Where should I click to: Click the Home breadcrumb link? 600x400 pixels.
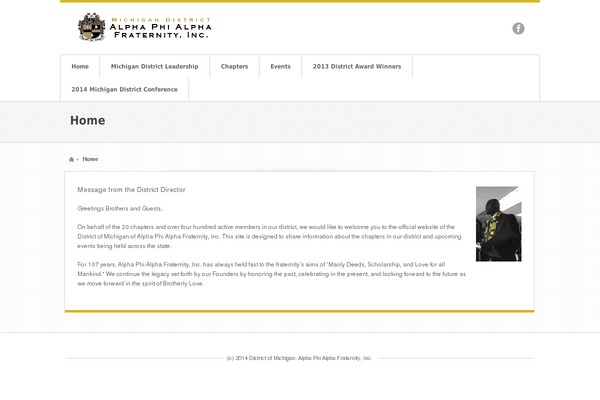[x=90, y=159]
